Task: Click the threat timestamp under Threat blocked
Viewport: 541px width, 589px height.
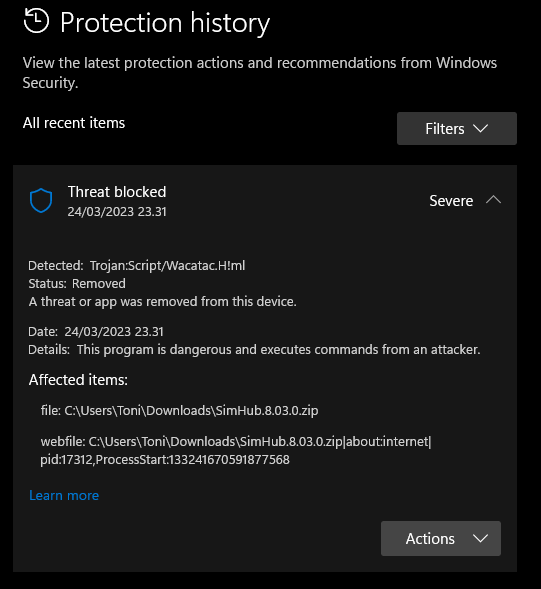Action: (x=117, y=212)
